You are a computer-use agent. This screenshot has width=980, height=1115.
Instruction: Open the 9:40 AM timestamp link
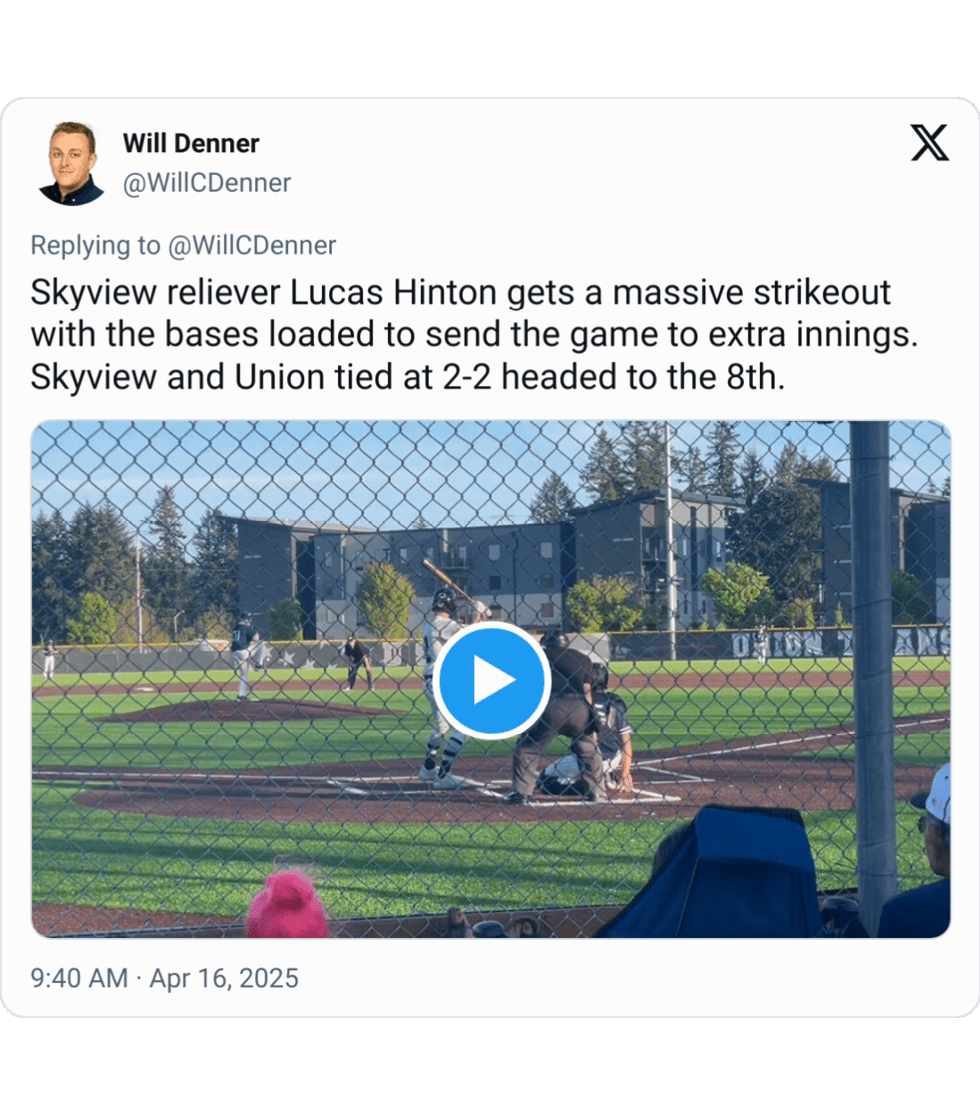[79, 978]
